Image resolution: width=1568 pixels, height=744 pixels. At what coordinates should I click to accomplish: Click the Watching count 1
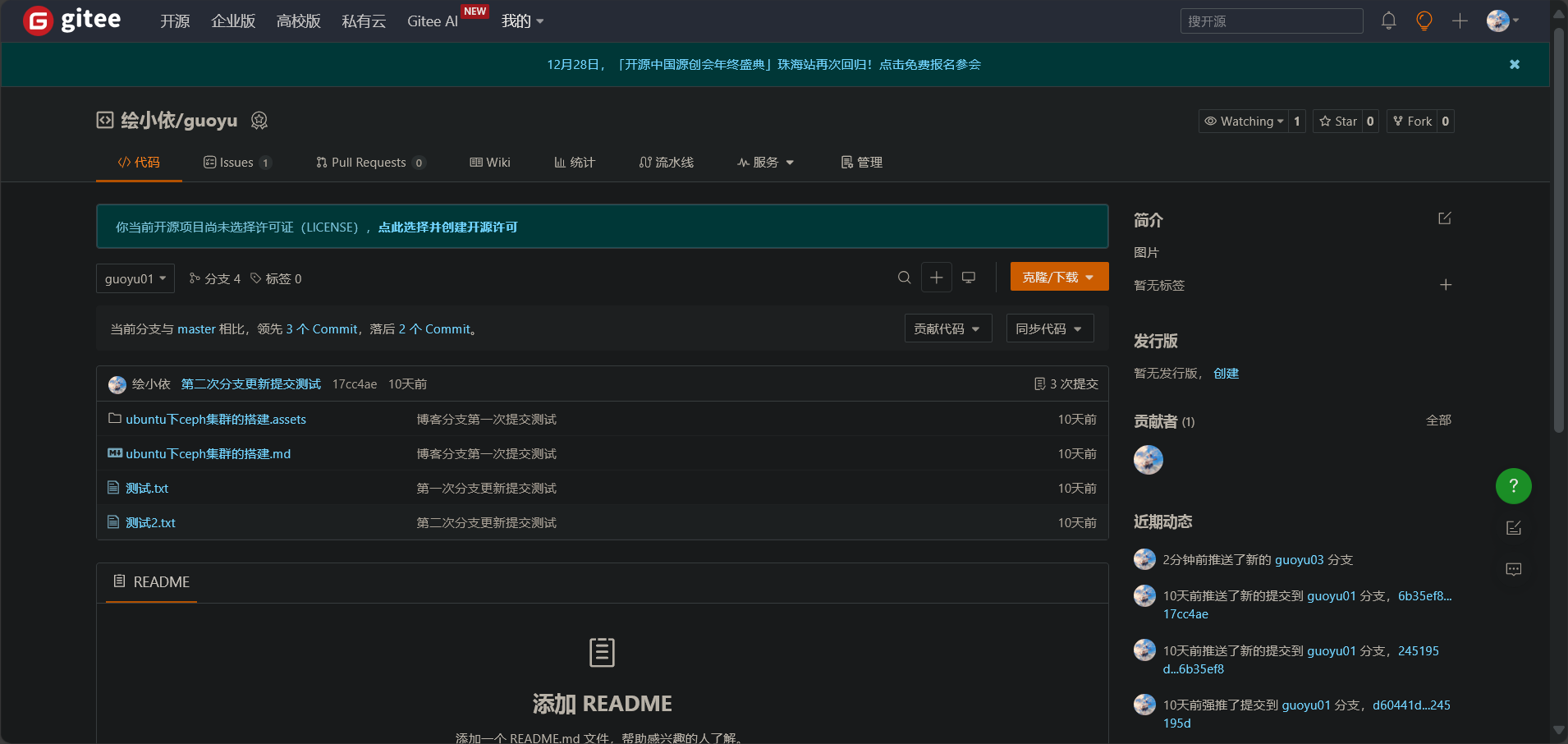pyautogui.click(x=1297, y=122)
